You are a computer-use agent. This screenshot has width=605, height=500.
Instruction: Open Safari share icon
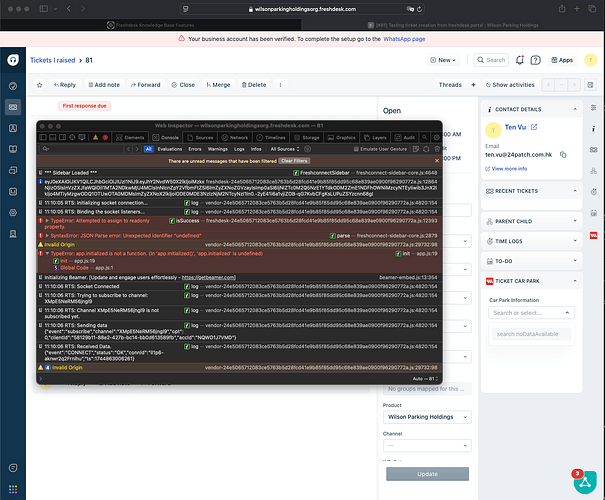[x=562, y=8]
